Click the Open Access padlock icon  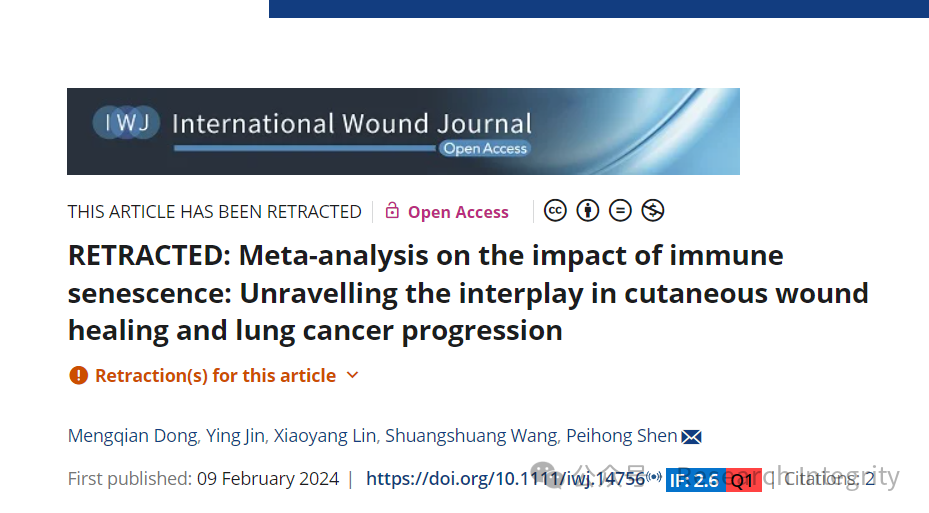pyautogui.click(x=392, y=210)
